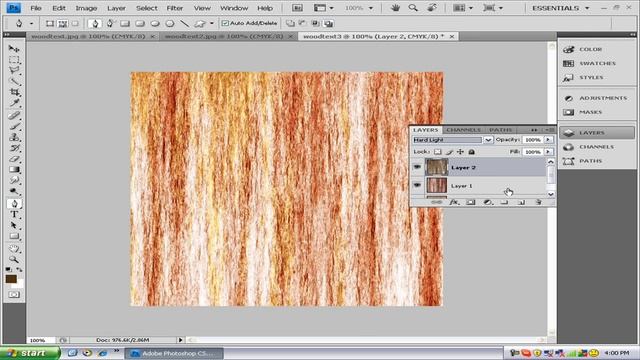Screen dimensions: 640x360
Task: Open the Image menu
Action: [x=86, y=8]
